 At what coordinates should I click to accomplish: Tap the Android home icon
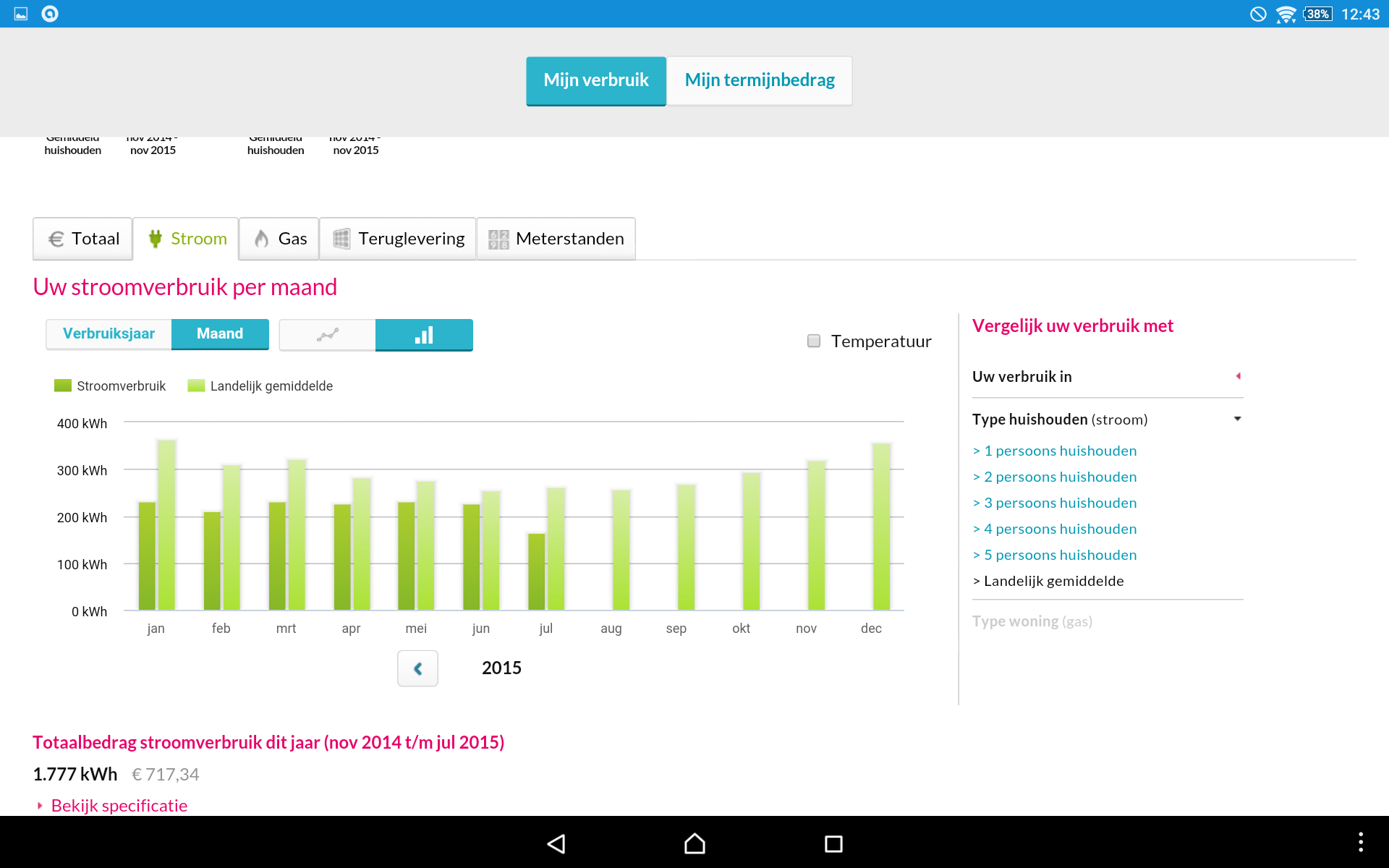694,843
